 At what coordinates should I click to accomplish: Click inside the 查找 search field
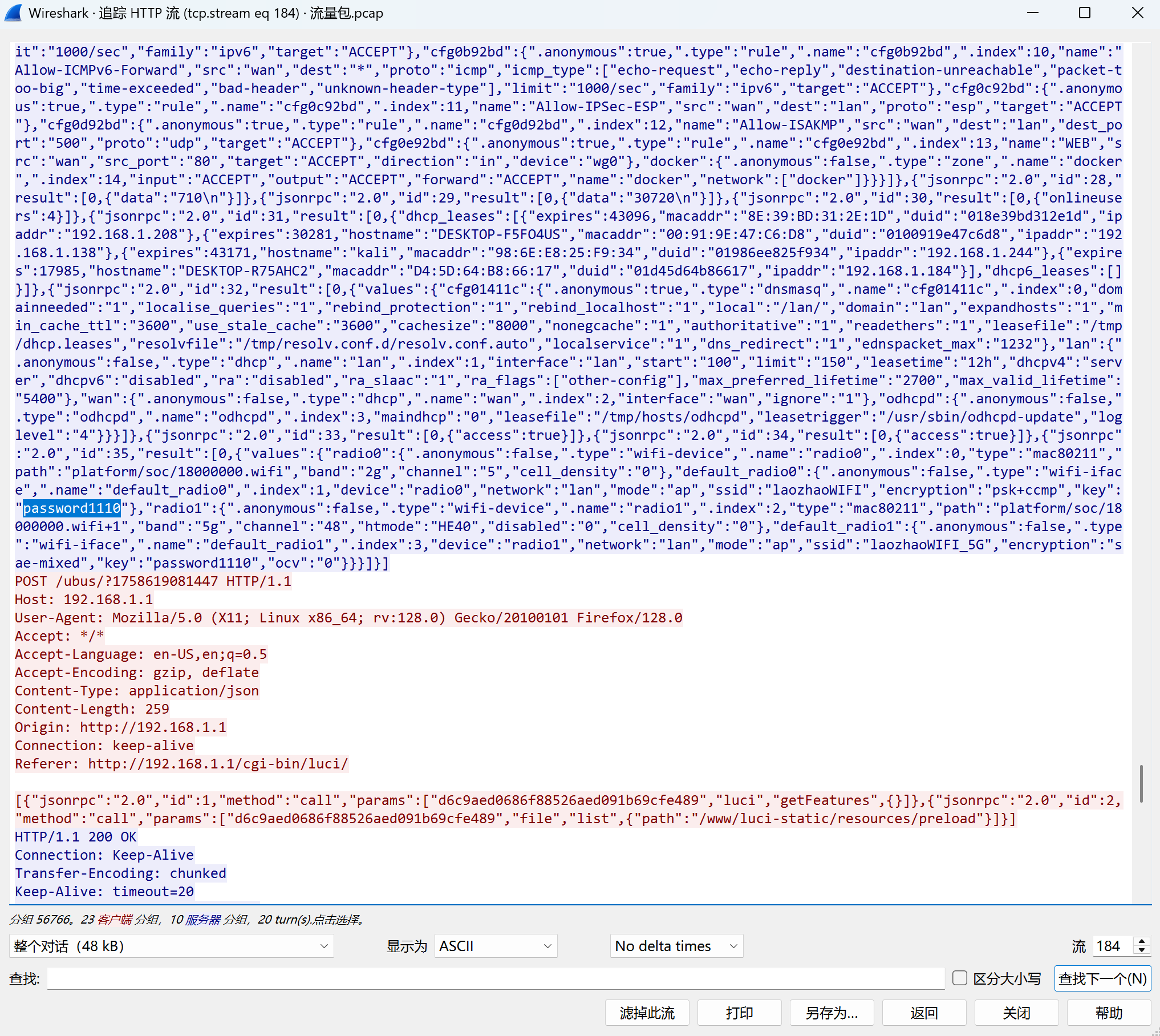pyautogui.click(x=495, y=978)
